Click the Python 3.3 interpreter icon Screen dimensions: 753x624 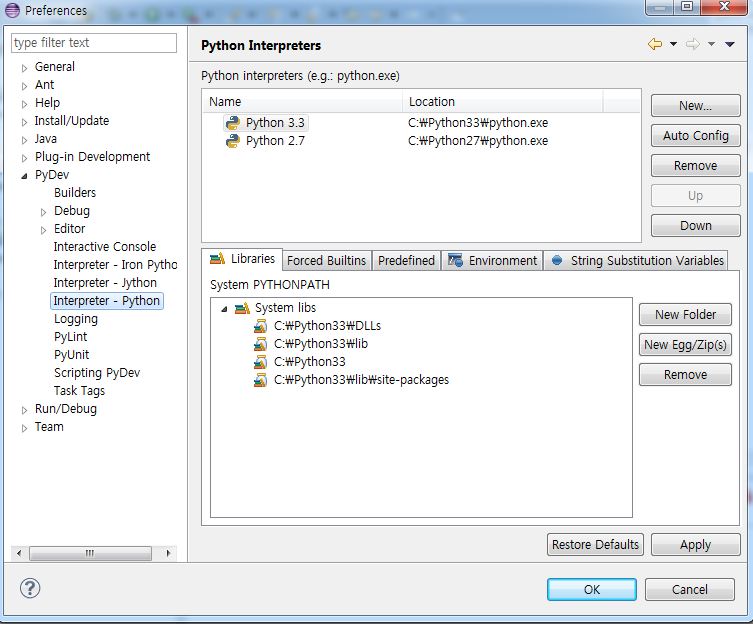[233, 123]
